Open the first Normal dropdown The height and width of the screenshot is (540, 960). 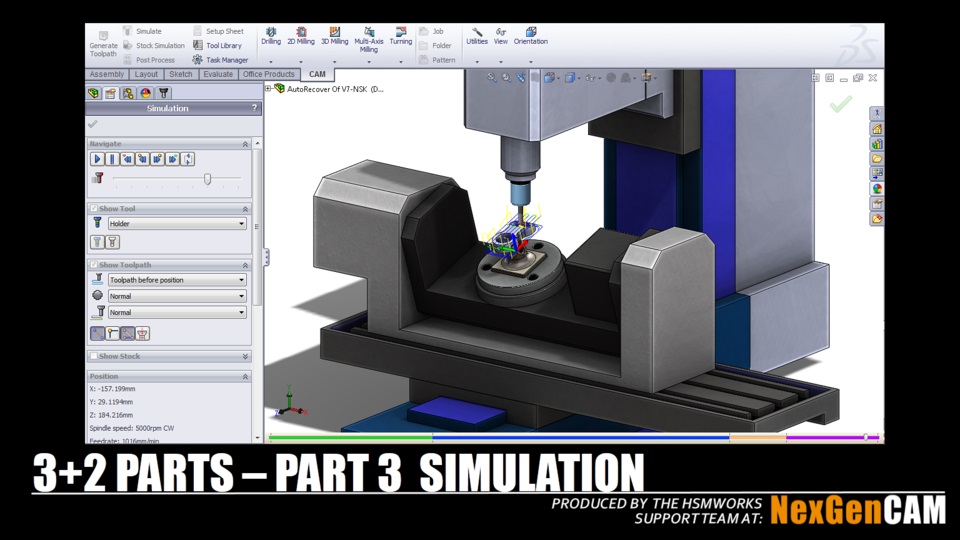(178, 296)
